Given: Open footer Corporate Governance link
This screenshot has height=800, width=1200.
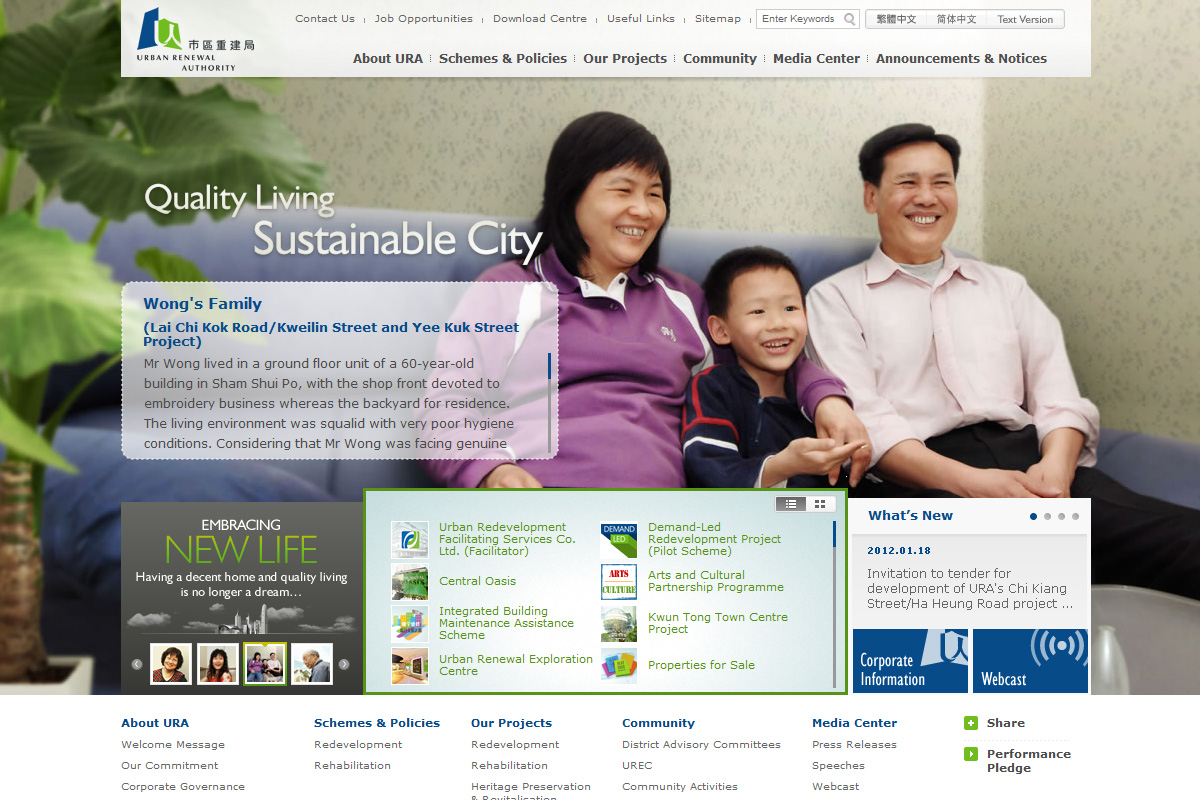Looking at the screenshot, I should 183,787.
